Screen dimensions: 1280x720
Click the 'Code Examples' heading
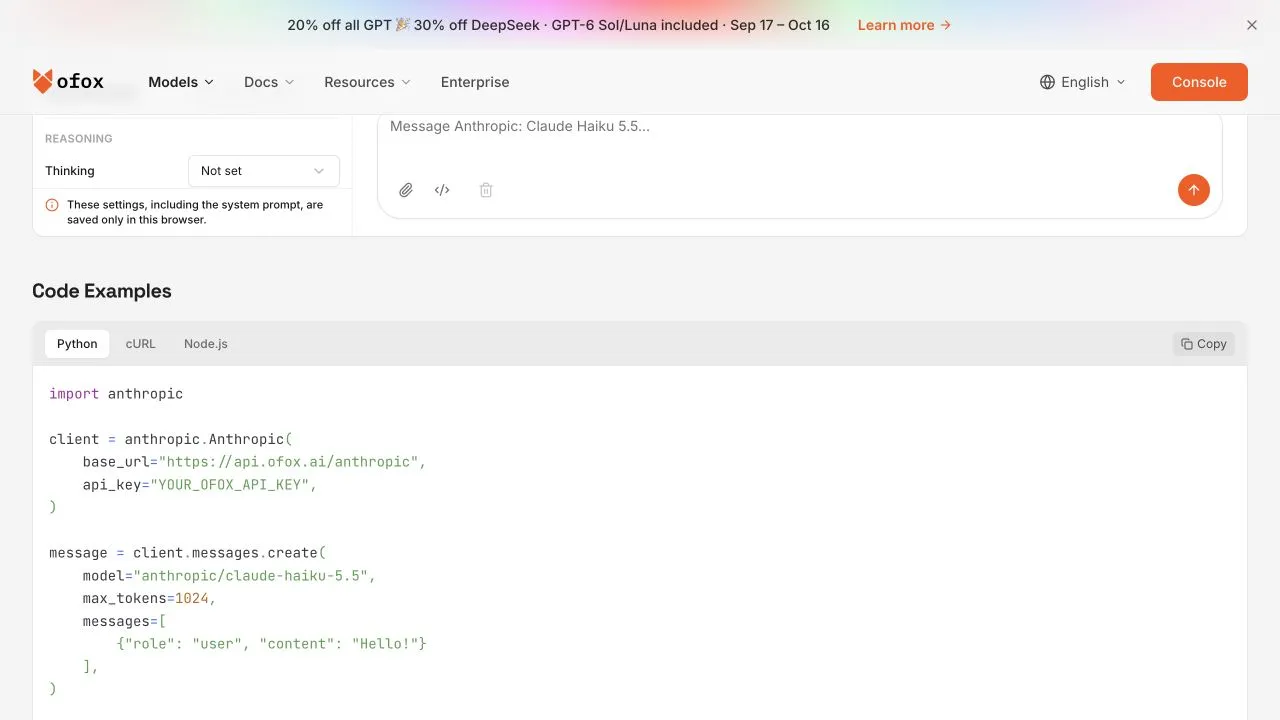102,291
